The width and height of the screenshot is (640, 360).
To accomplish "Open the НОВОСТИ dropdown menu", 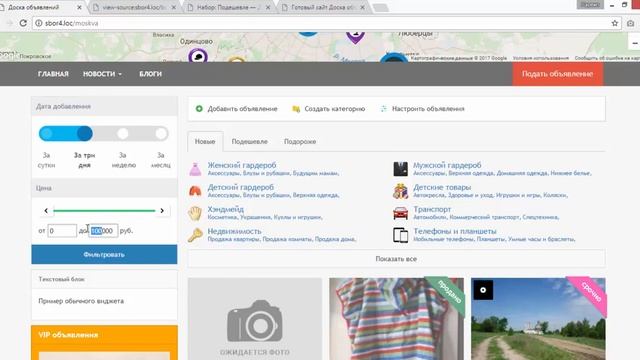I will tap(102, 74).
